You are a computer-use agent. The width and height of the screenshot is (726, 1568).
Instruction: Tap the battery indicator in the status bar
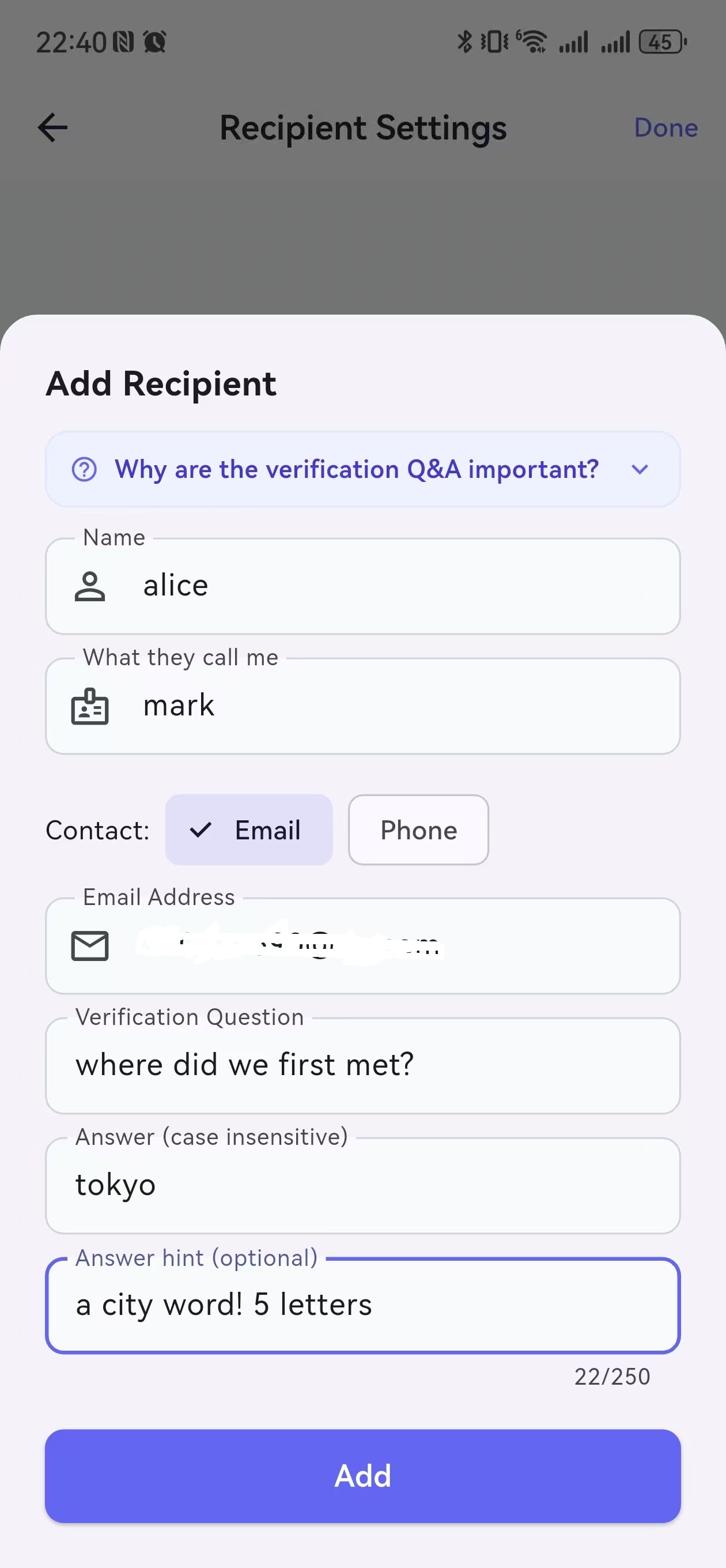(660, 42)
